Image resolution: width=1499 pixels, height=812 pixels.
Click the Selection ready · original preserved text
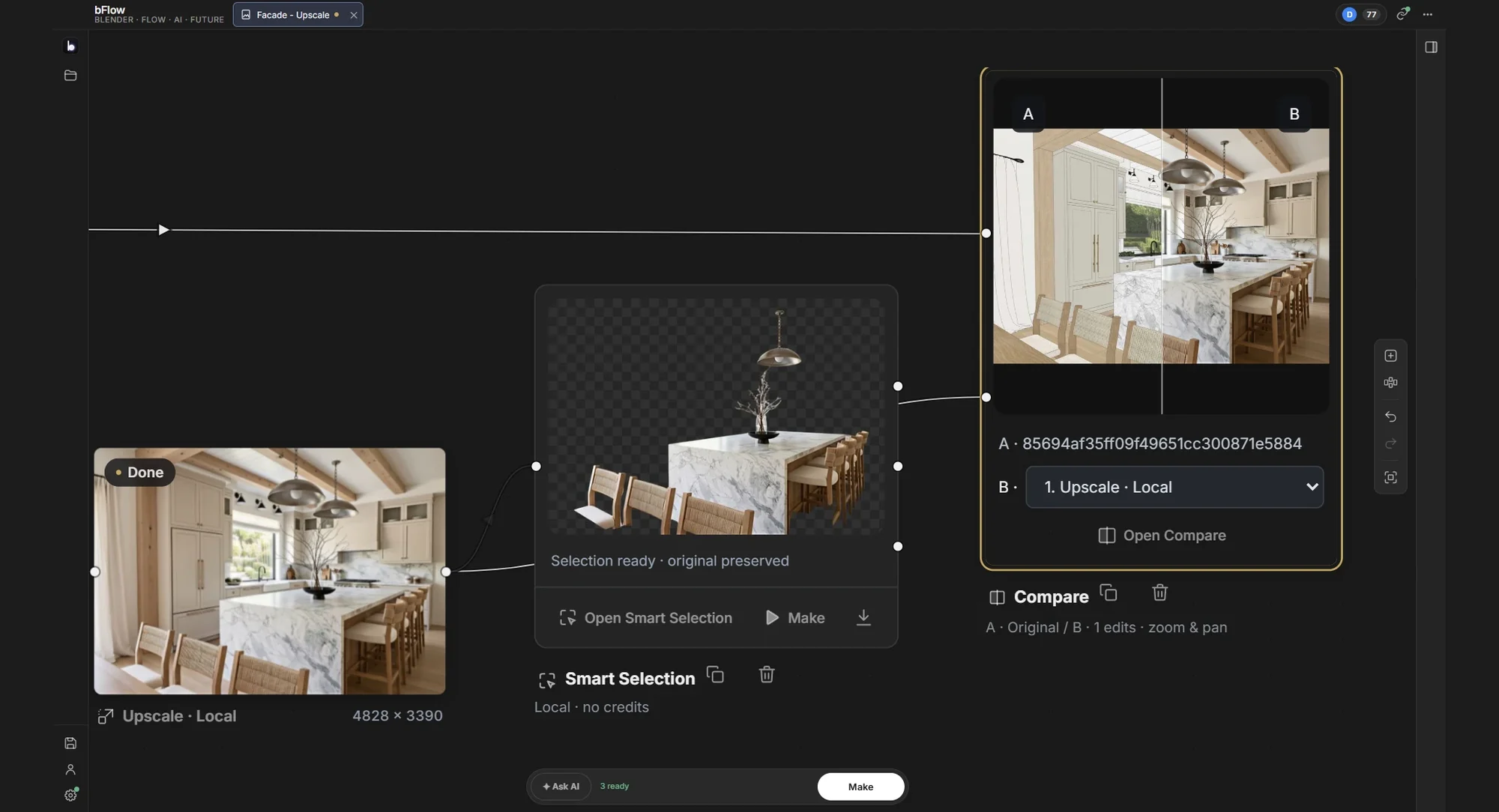670,561
